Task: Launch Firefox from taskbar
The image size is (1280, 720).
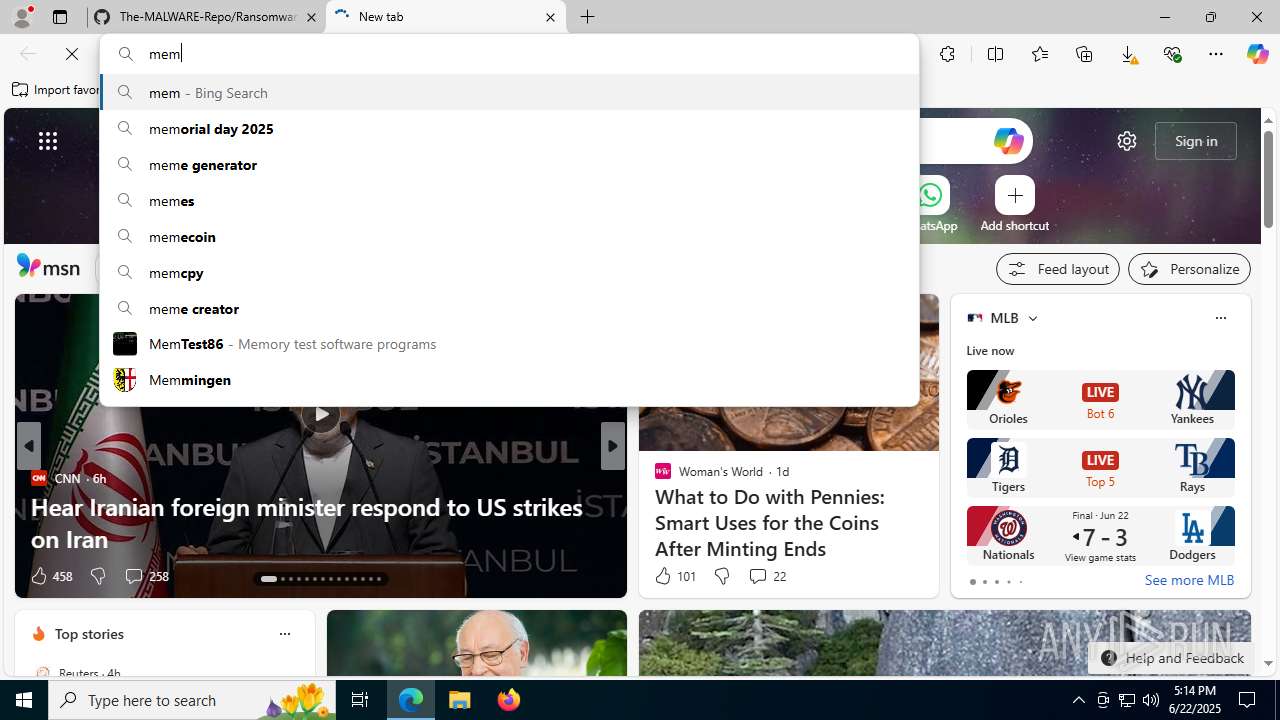Action: [x=508, y=700]
